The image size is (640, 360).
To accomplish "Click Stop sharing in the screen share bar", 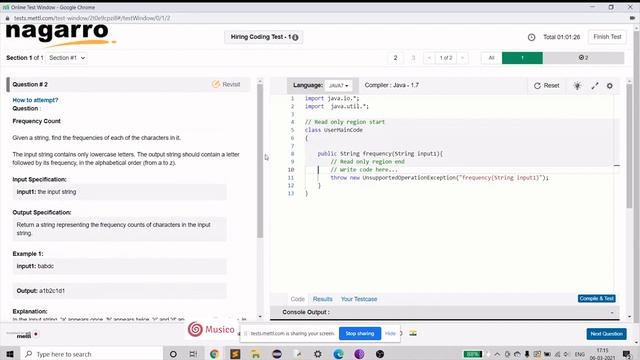I will click(360, 333).
